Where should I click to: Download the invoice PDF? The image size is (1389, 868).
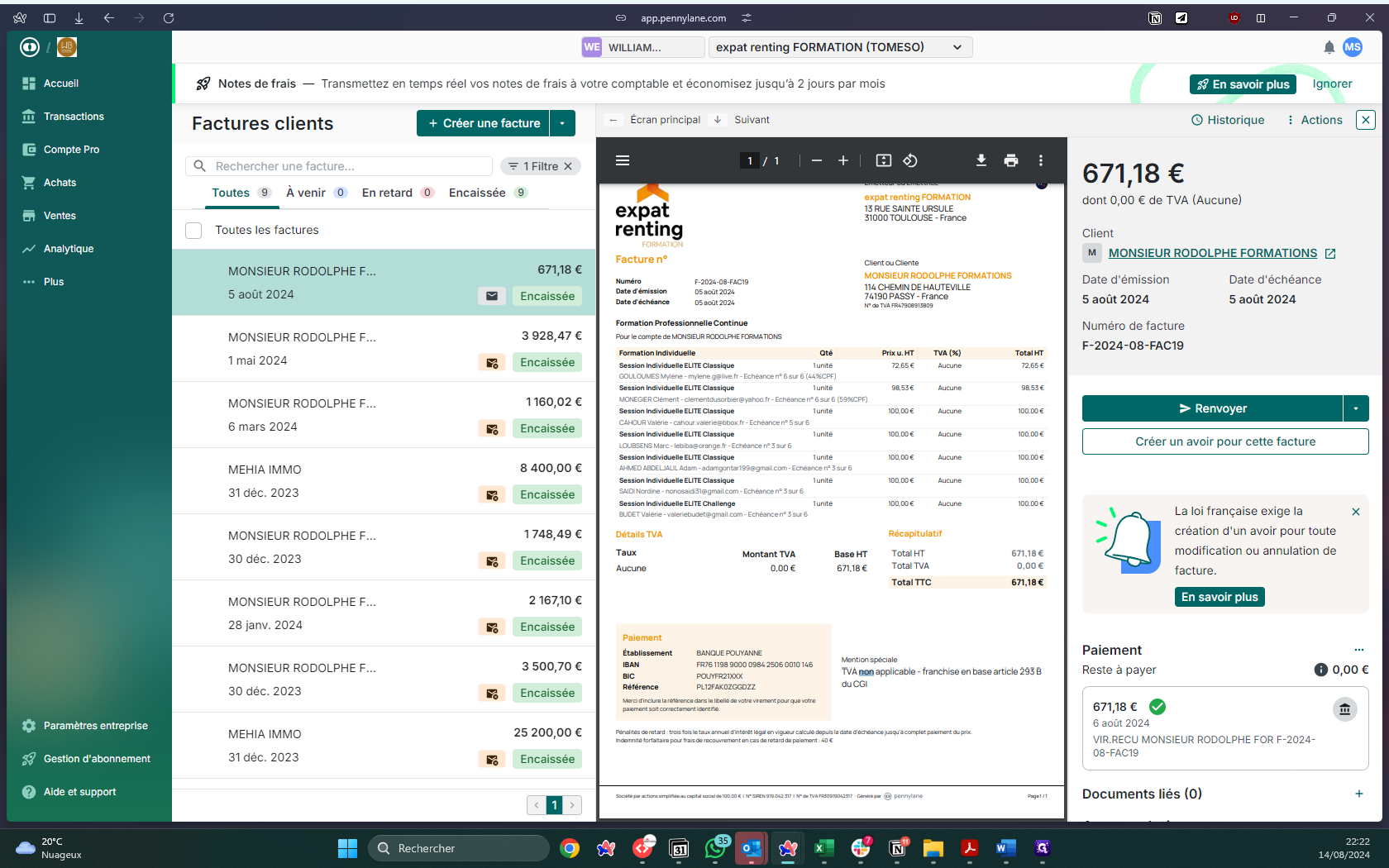[x=981, y=160]
